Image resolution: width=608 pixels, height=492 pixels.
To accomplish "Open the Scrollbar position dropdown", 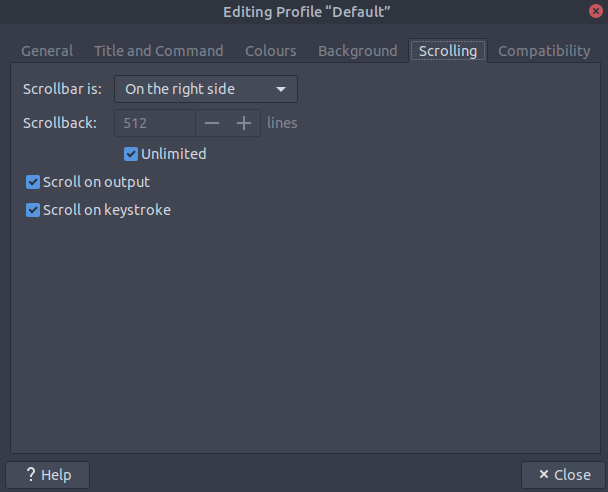I will tap(206, 89).
